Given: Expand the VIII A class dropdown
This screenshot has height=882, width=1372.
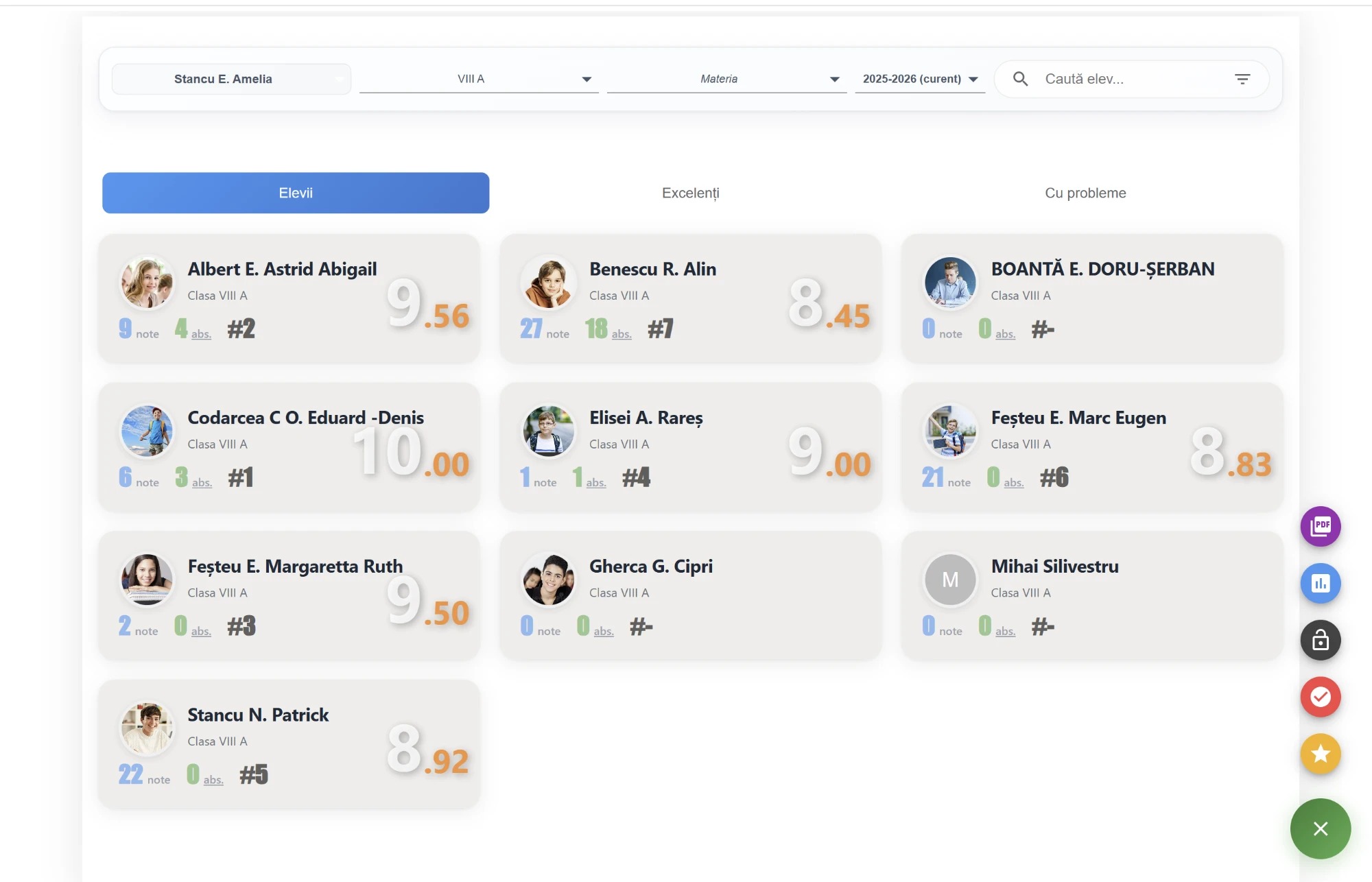Looking at the screenshot, I should point(479,79).
